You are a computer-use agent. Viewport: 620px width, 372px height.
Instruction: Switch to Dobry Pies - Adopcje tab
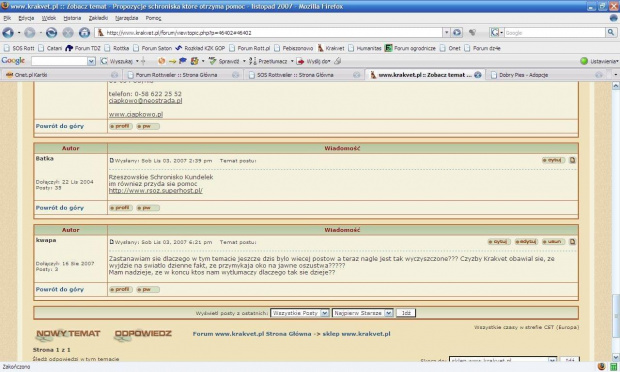pyautogui.click(x=547, y=75)
